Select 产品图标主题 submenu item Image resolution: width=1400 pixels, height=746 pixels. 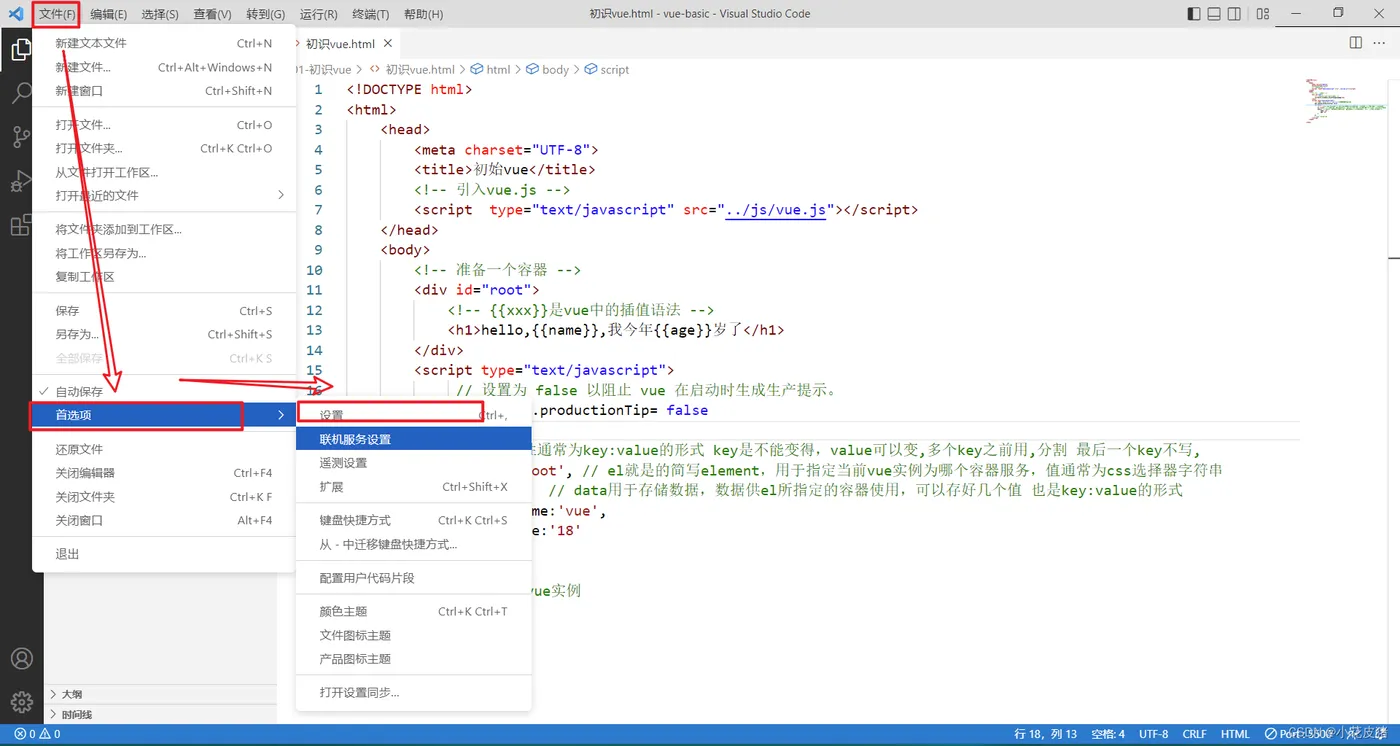[414, 659]
